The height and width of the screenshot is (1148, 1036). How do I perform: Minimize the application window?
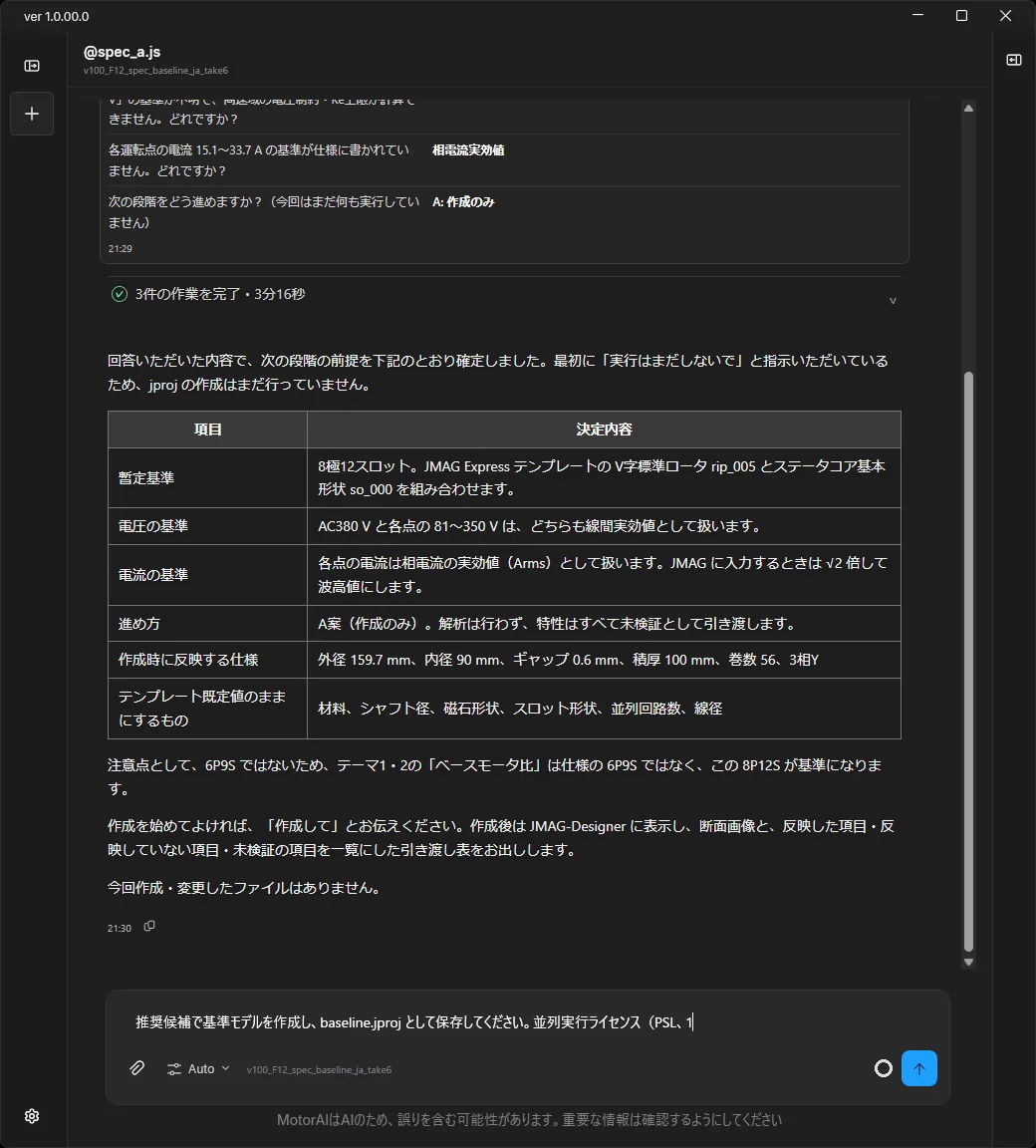tap(917, 15)
